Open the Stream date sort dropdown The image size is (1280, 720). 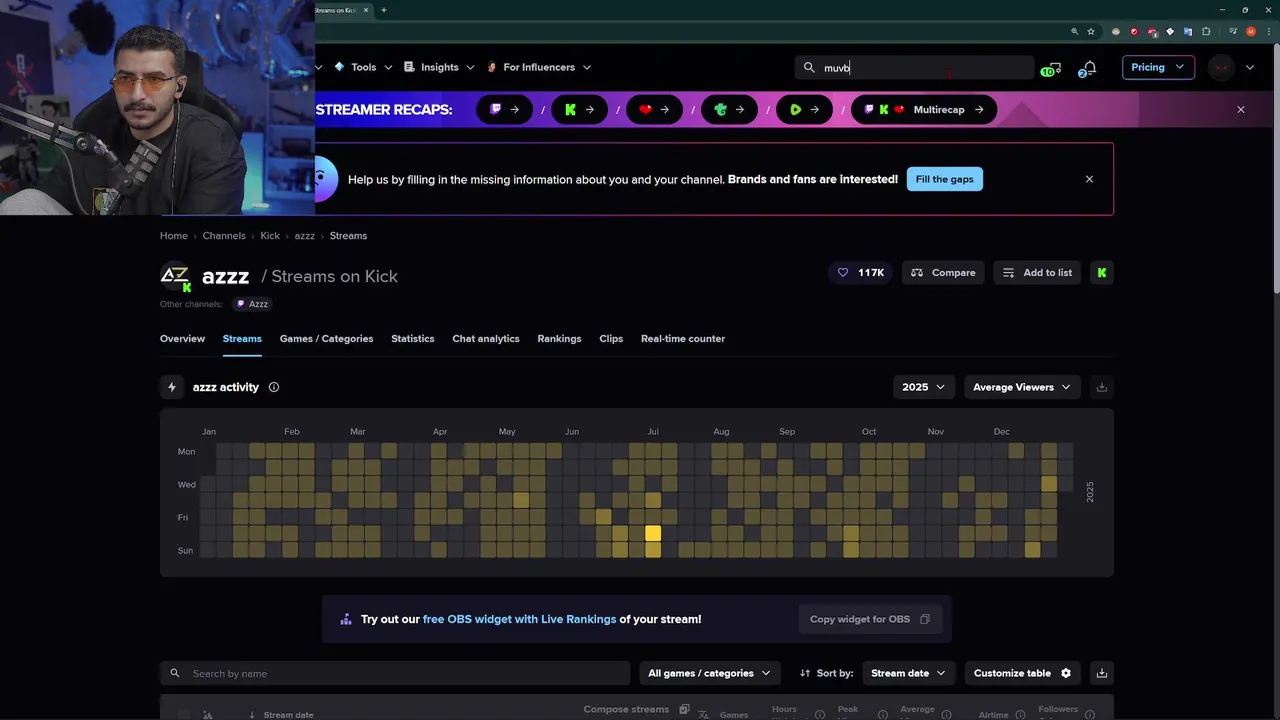[909, 673]
